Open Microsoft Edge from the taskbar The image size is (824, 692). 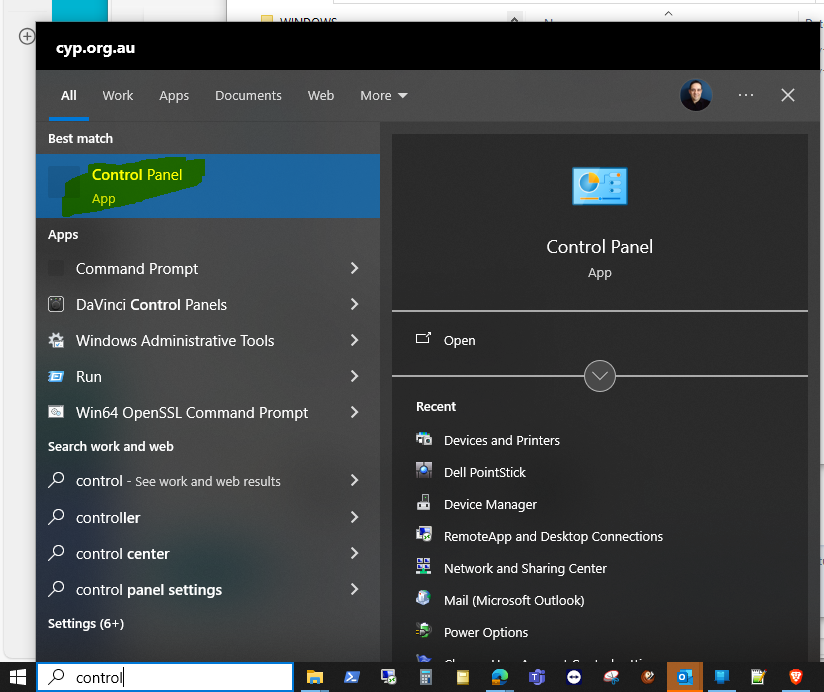coord(500,677)
